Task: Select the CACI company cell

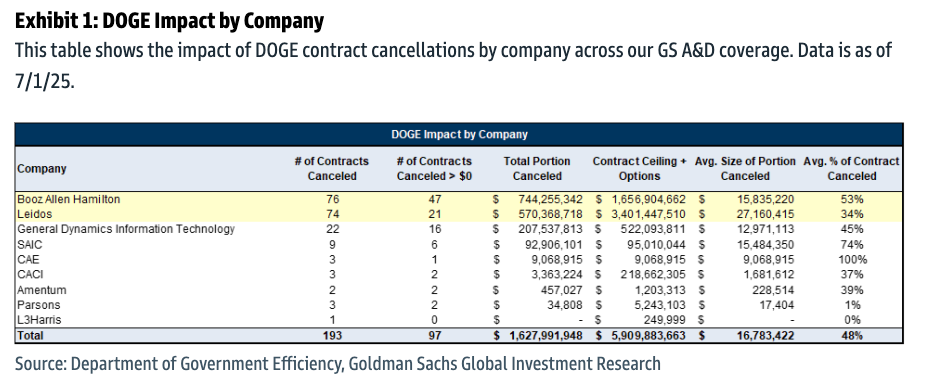Action: (x=31, y=275)
